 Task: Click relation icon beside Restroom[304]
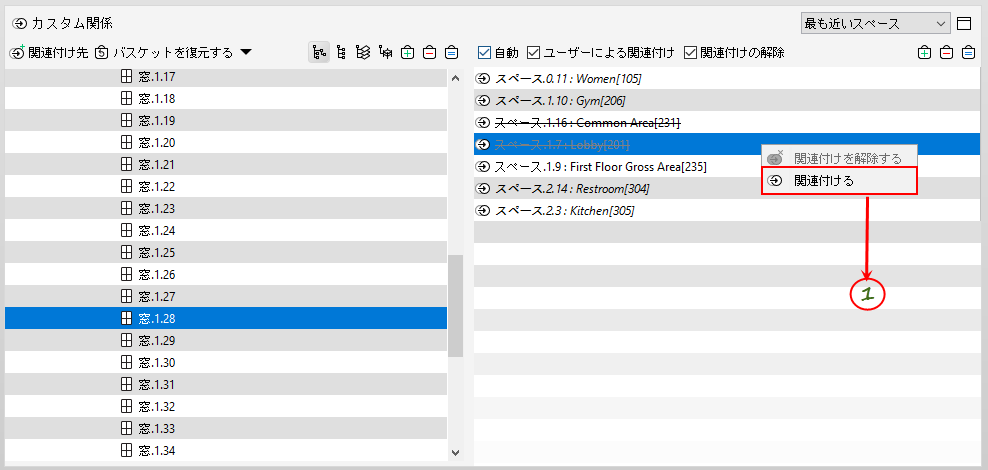[x=483, y=188]
